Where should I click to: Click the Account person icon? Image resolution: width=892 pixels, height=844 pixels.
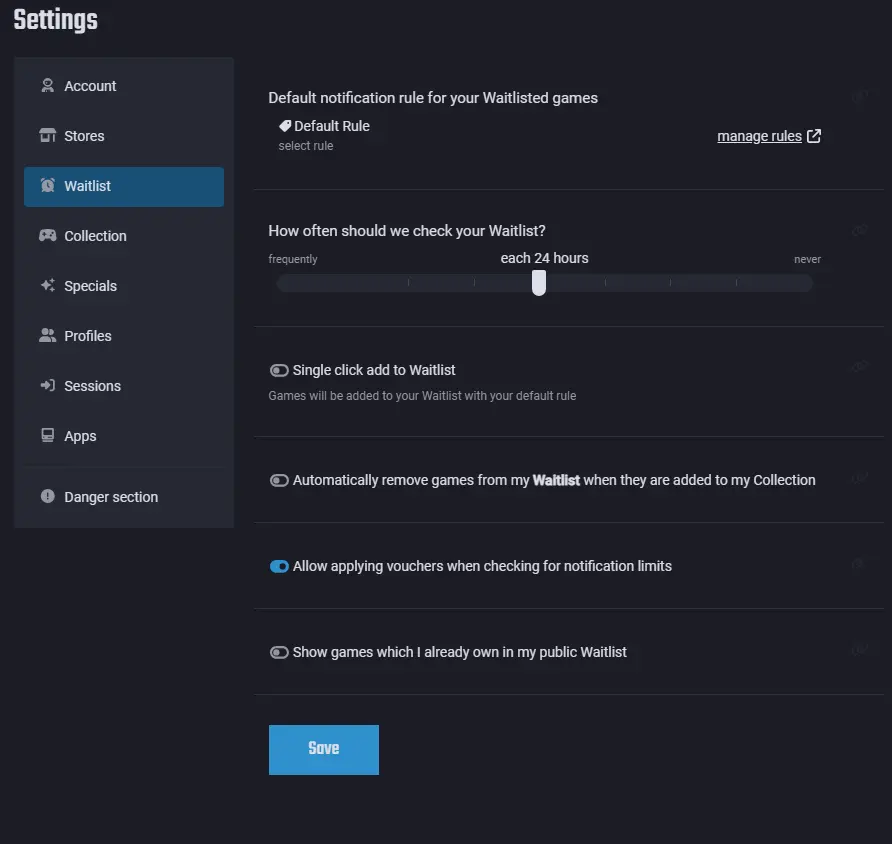coord(48,85)
